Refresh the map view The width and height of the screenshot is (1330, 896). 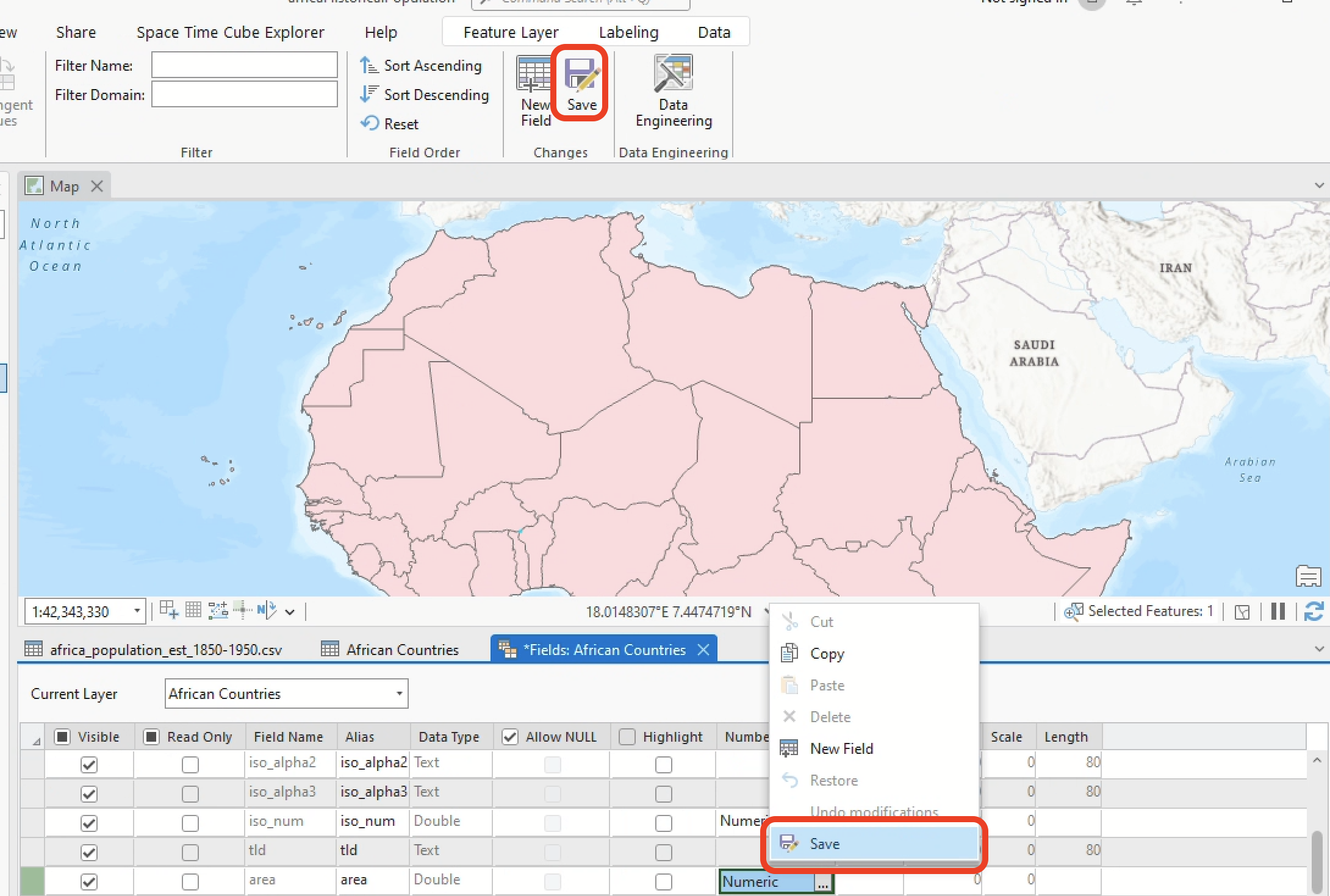coord(1313,611)
